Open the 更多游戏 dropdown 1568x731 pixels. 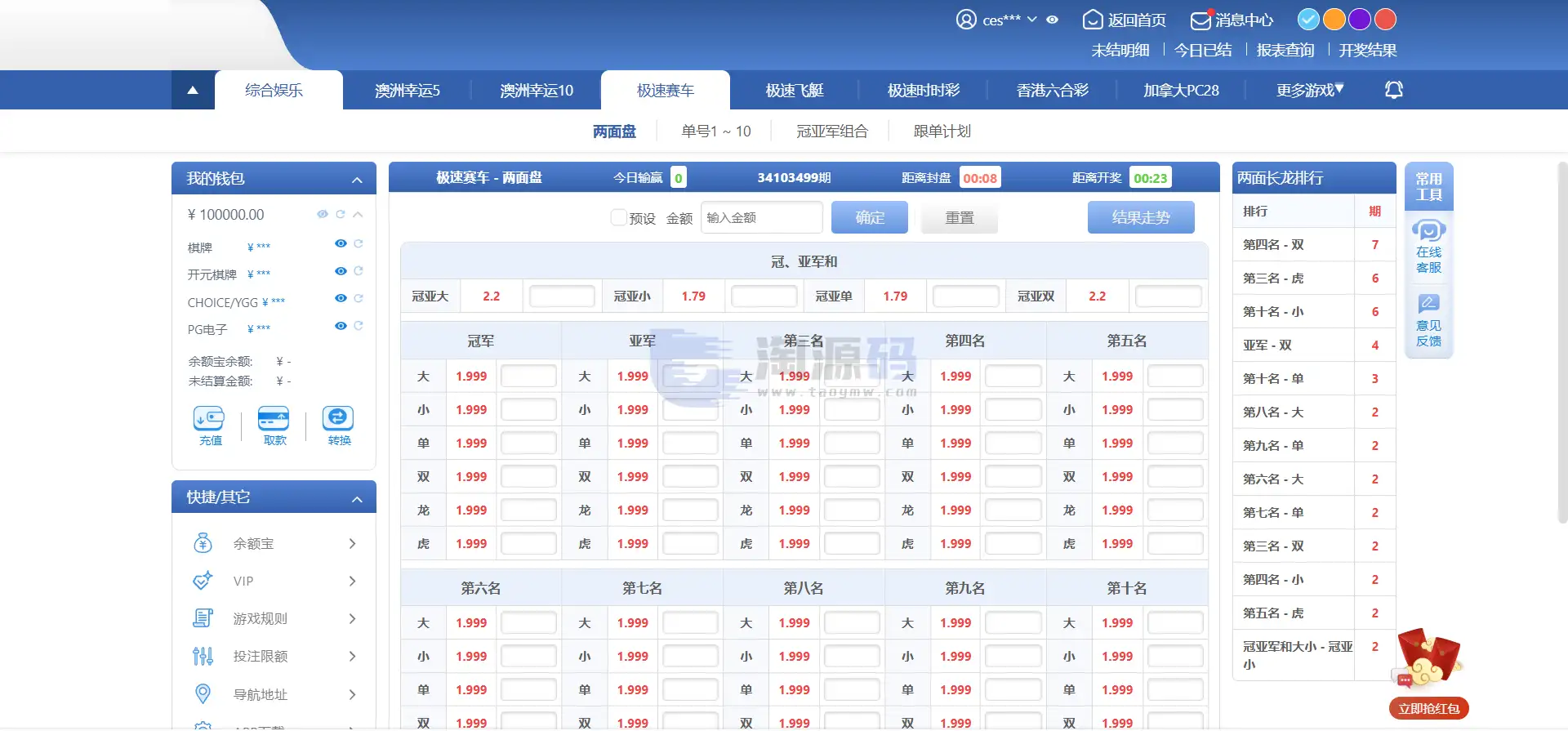coord(1310,90)
